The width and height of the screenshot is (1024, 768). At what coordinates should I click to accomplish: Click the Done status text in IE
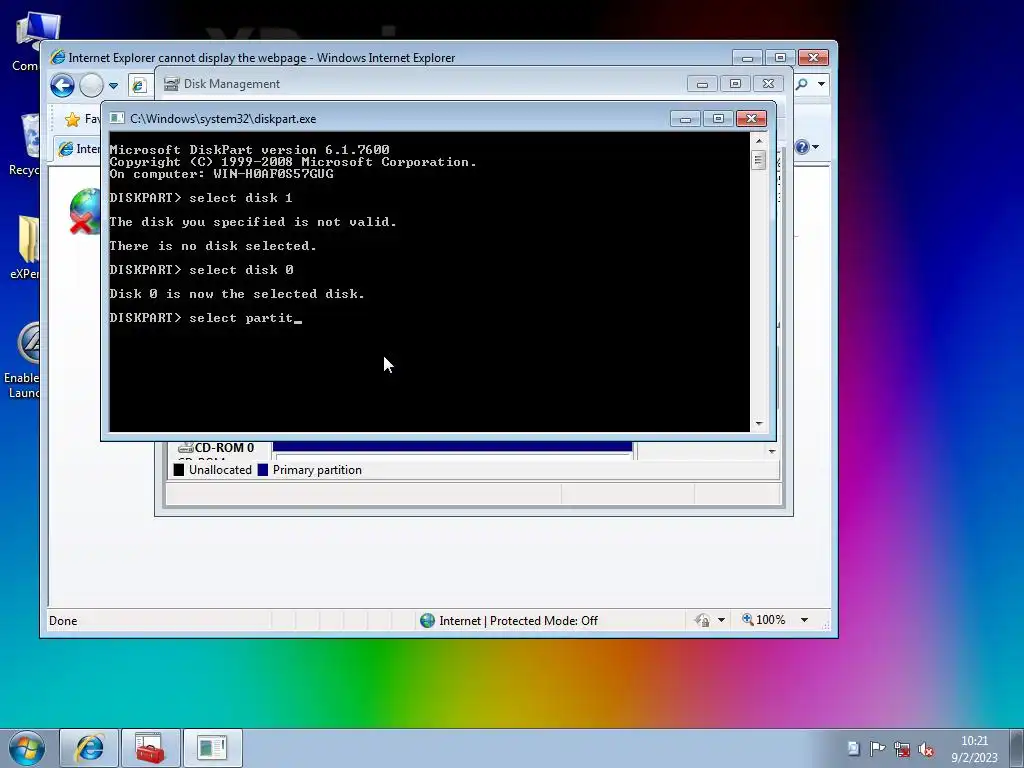63,620
